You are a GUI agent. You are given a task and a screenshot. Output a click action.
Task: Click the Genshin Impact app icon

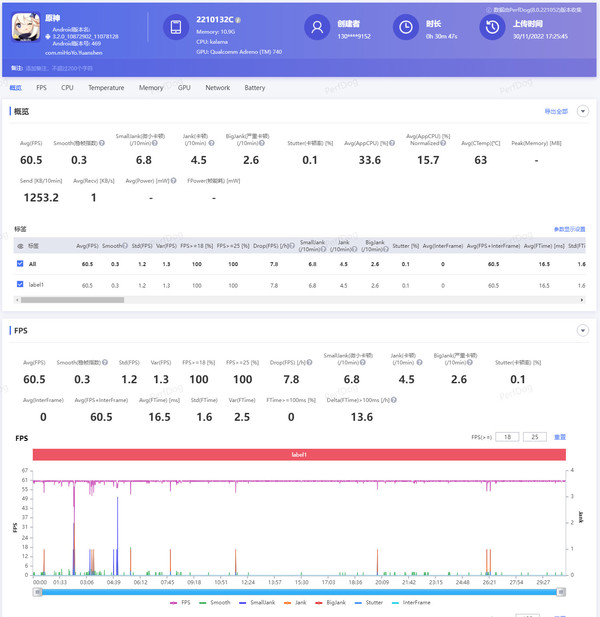[x=26, y=27]
